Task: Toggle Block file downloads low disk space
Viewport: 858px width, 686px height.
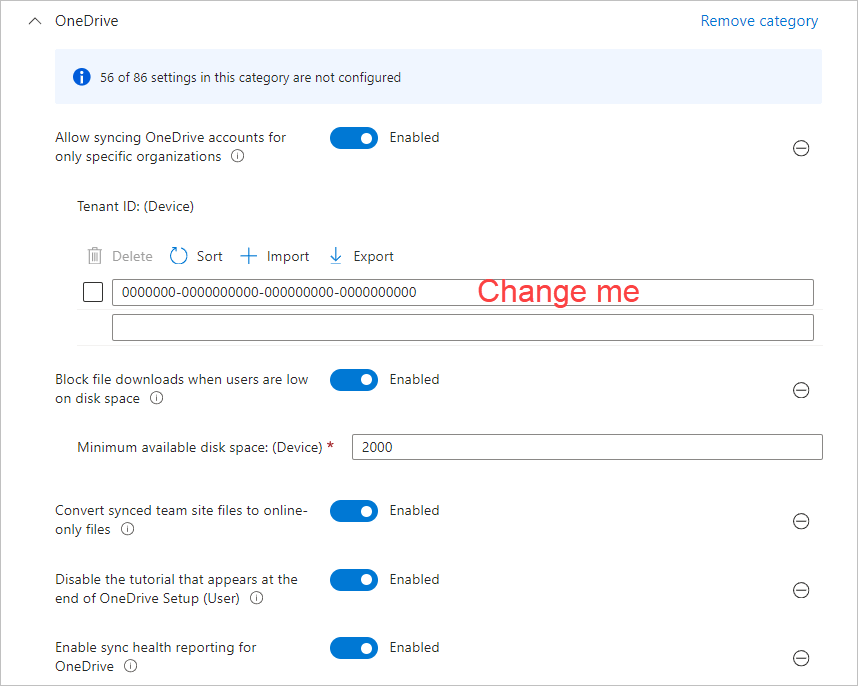Action: click(353, 380)
